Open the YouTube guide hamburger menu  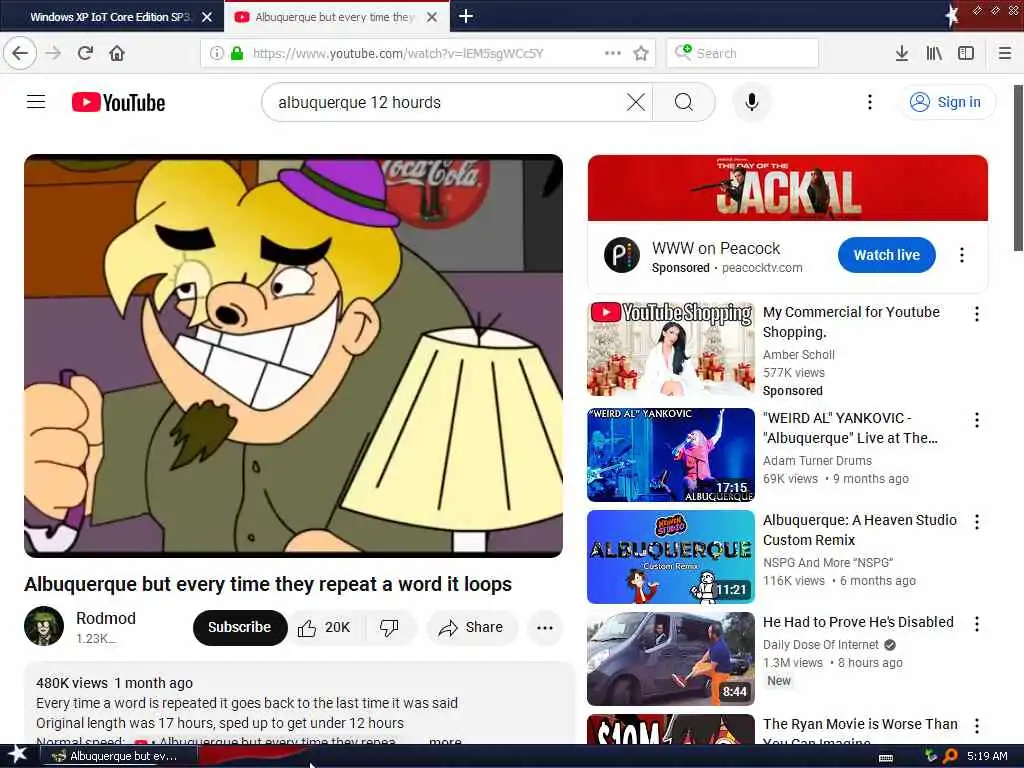[36, 102]
